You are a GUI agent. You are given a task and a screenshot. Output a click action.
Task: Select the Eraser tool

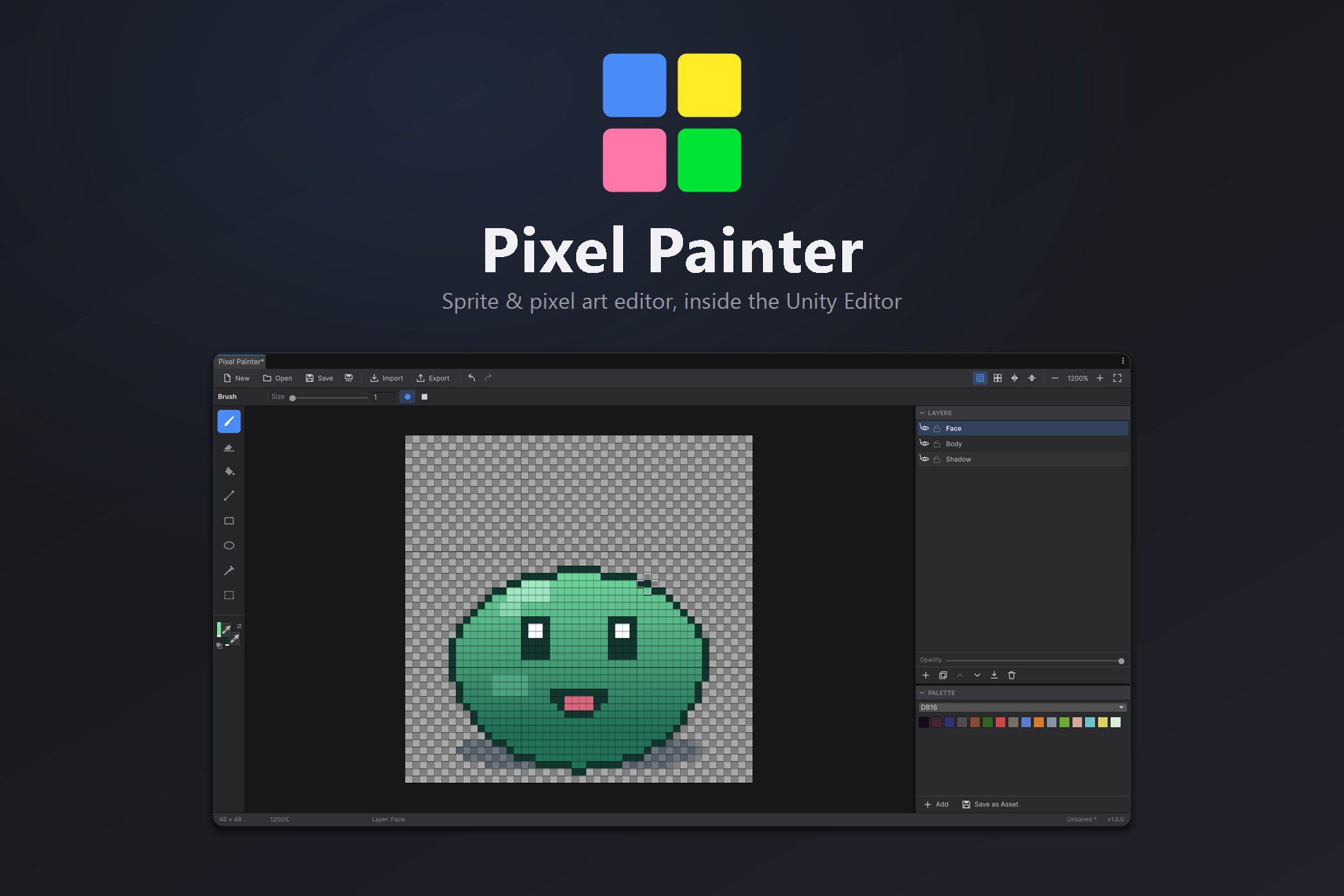pyautogui.click(x=229, y=447)
